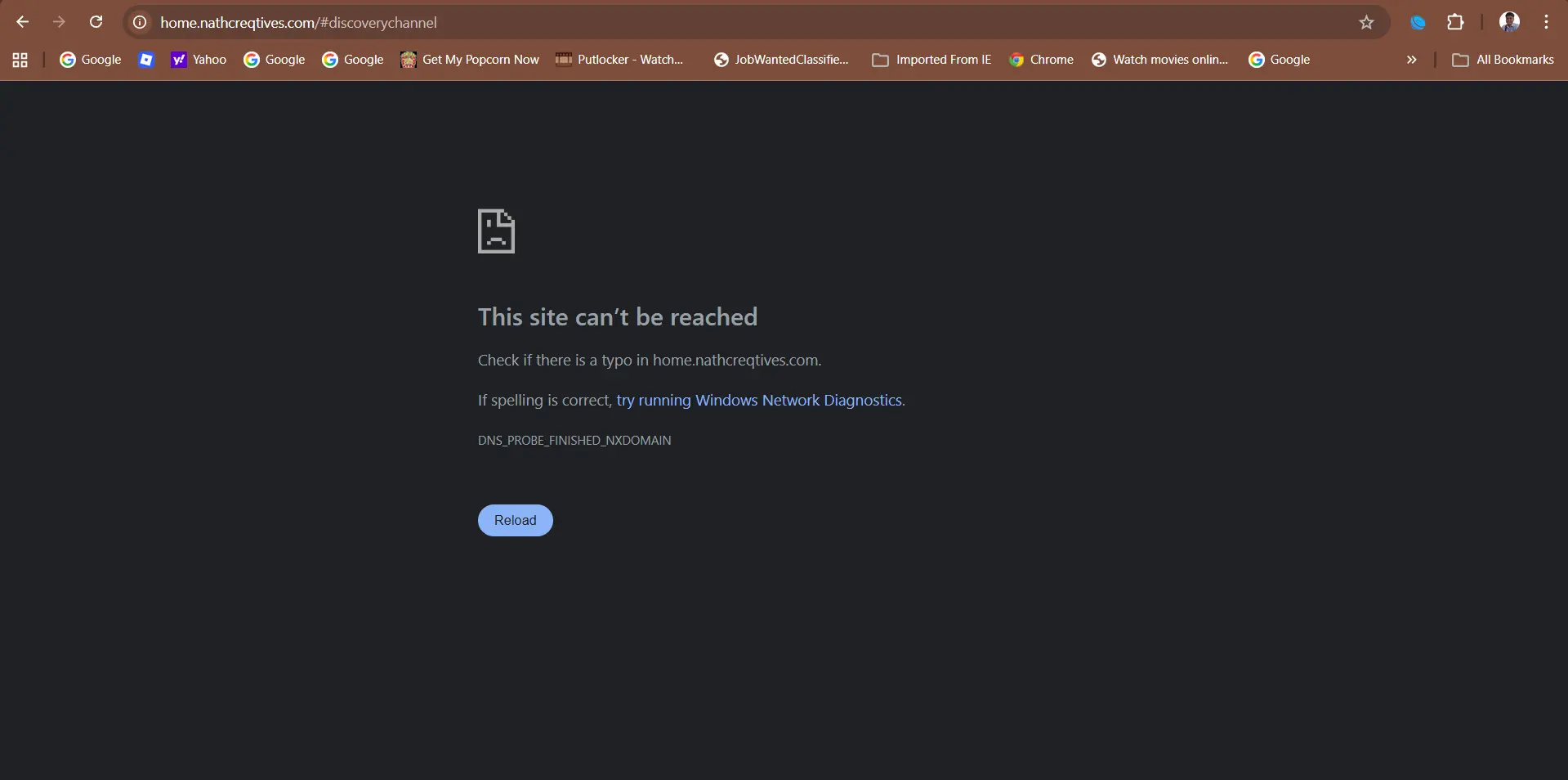Image resolution: width=1568 pixels, height=780 pixels.
Task: Open the blue square bookmark icon
Action: click(146, 60)
